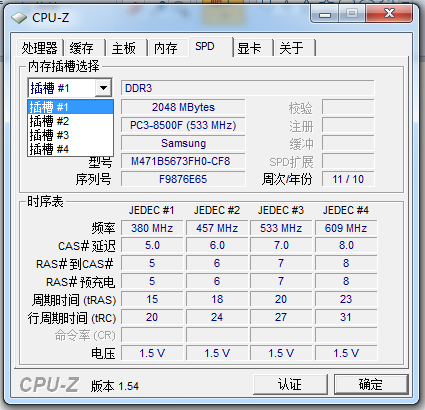Click the JEDEC #1 column header

pyautogui.click(x=152, y=210)
